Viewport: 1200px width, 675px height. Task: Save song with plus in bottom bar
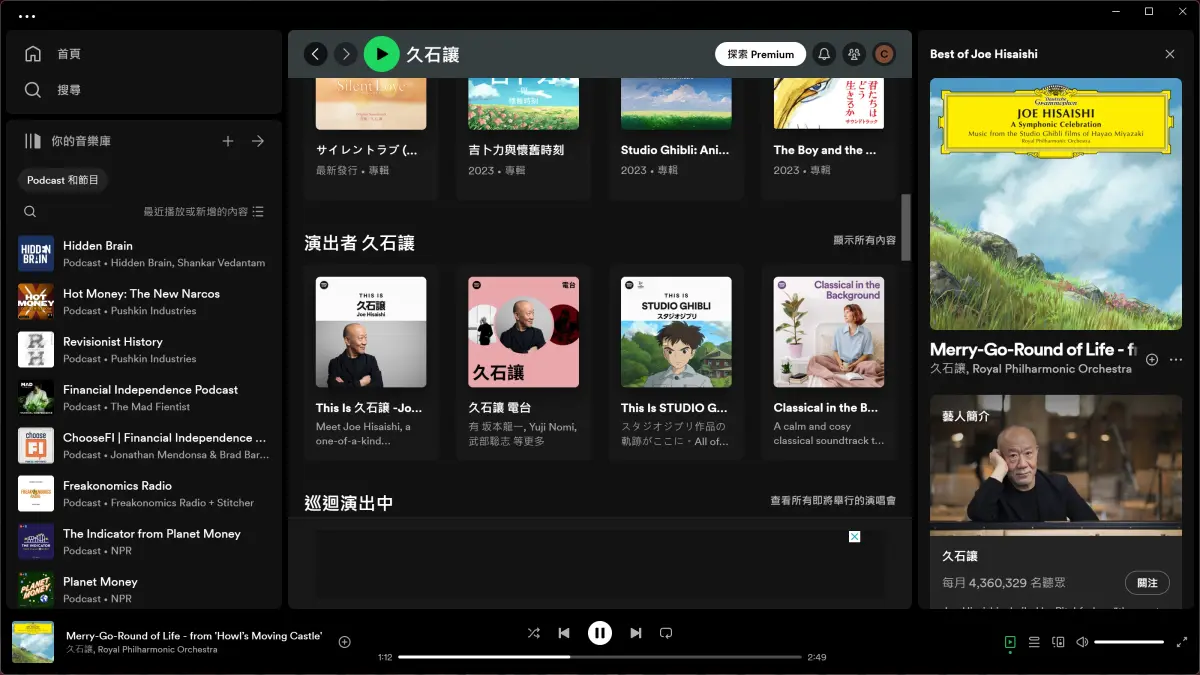point(345,642)
